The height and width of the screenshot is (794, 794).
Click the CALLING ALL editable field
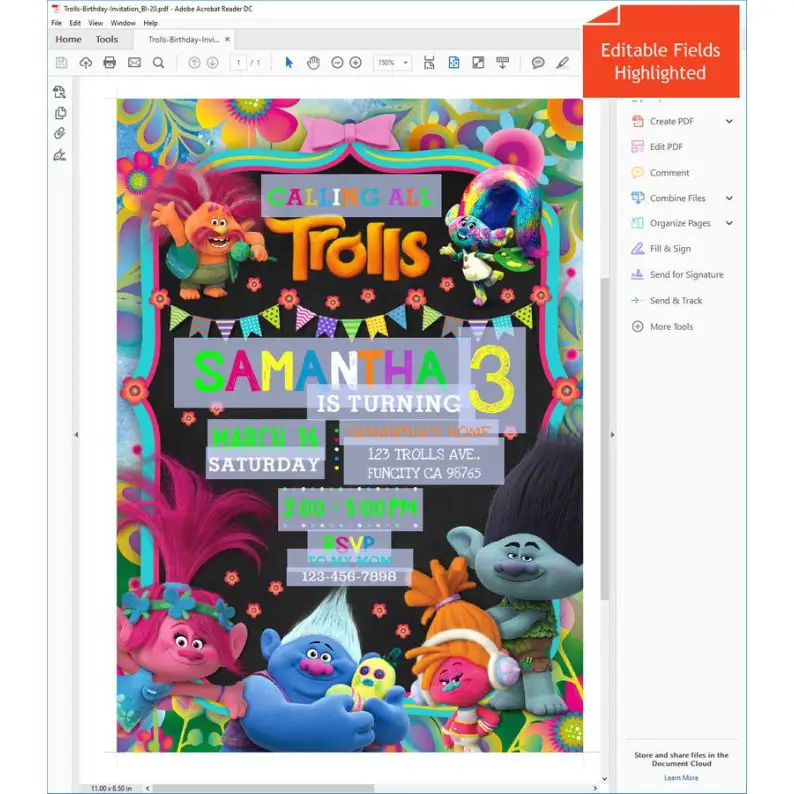click(351, 195)
